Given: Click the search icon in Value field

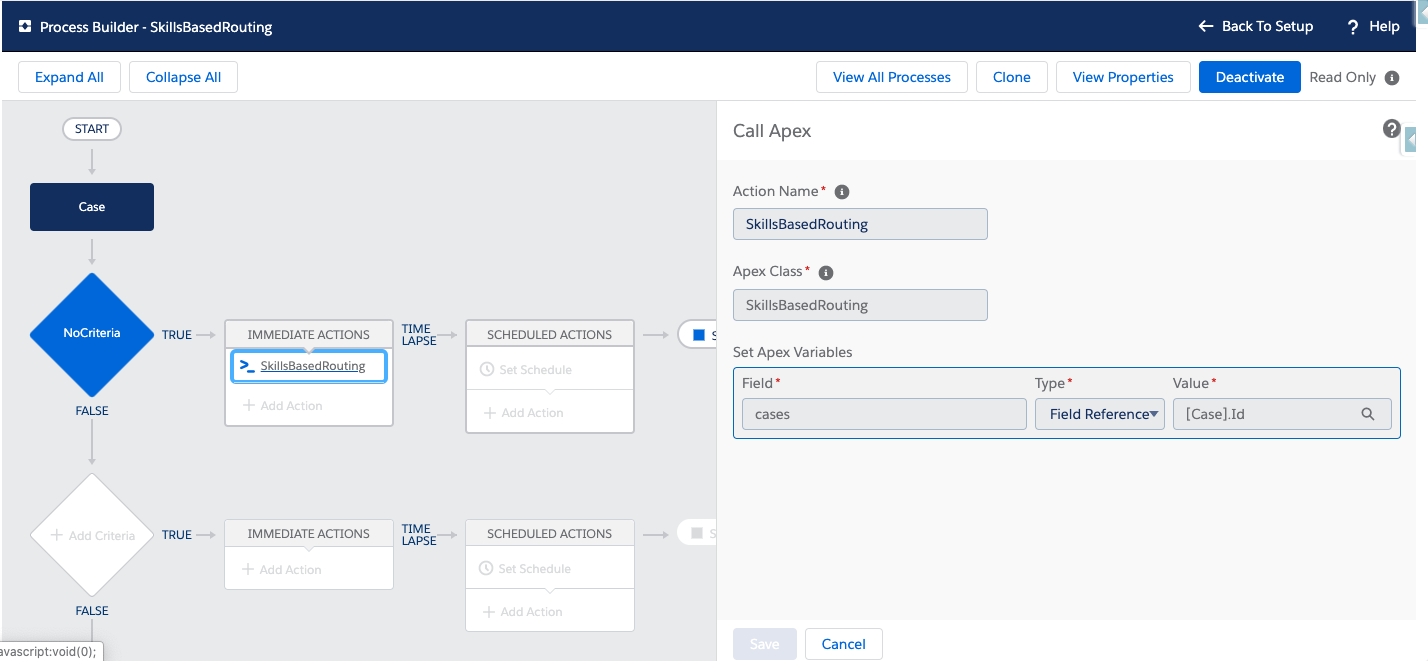Looking at the screenshot, I should coord(1367,414).
